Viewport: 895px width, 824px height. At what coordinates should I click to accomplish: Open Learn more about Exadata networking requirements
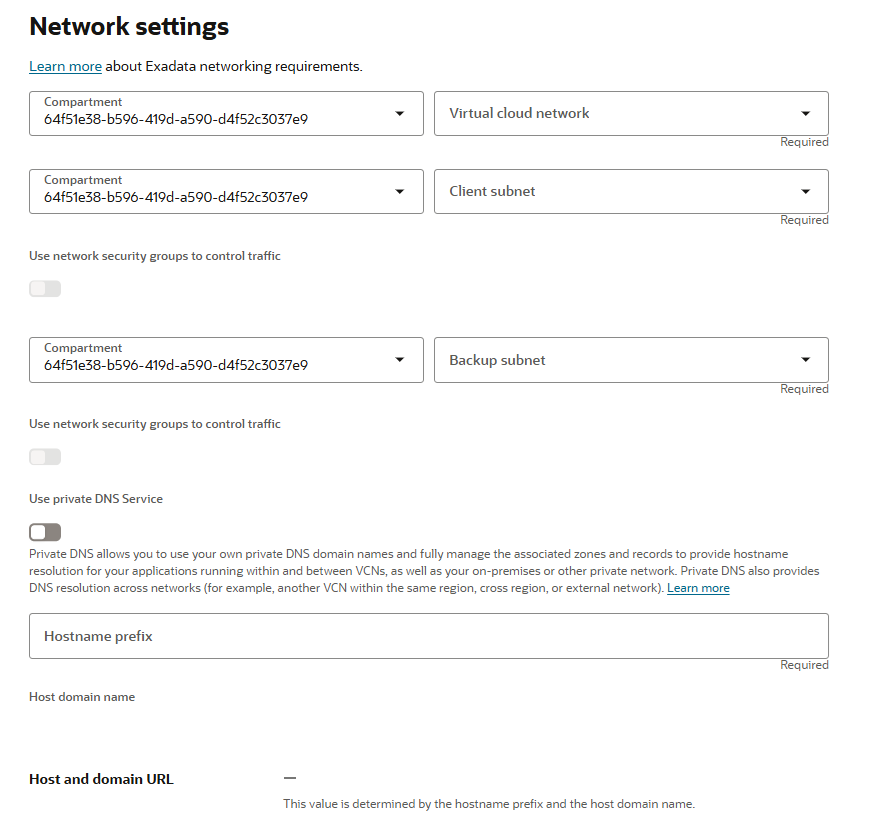(x=65, y=67)
